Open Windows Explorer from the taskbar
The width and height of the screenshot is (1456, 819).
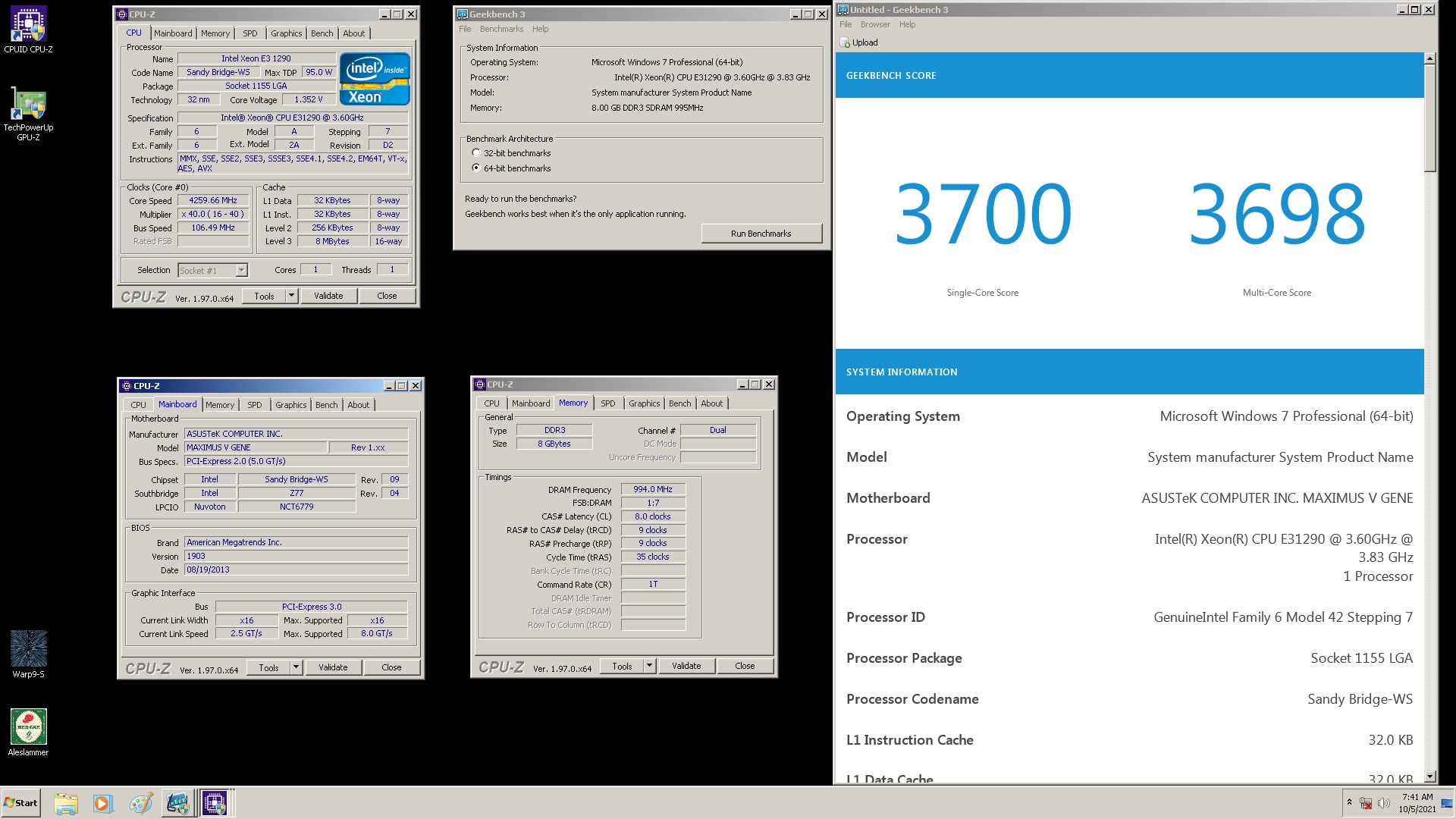(66, 803)
